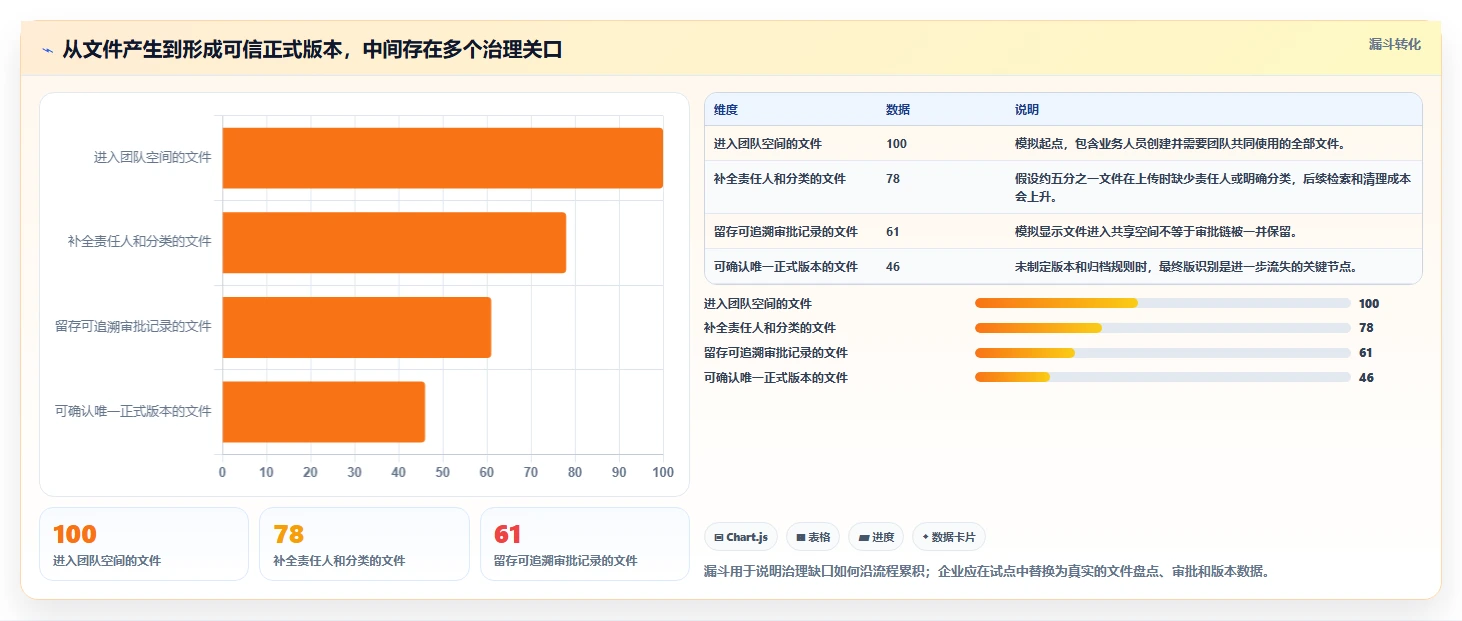Select the 漏斗转化 tag in the header
The width and height of the screenshot is (1462, 621).
pos(1394,44)
